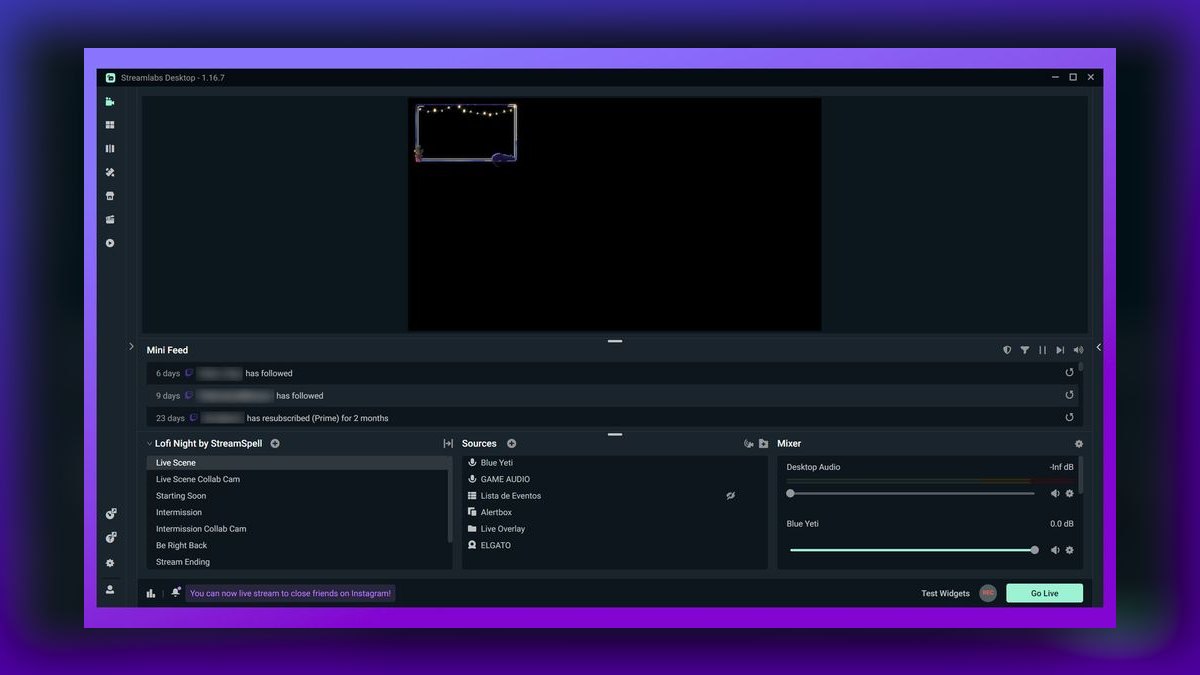Open the account profile icon
This screenshot has height=675, width=1200.
110,590
